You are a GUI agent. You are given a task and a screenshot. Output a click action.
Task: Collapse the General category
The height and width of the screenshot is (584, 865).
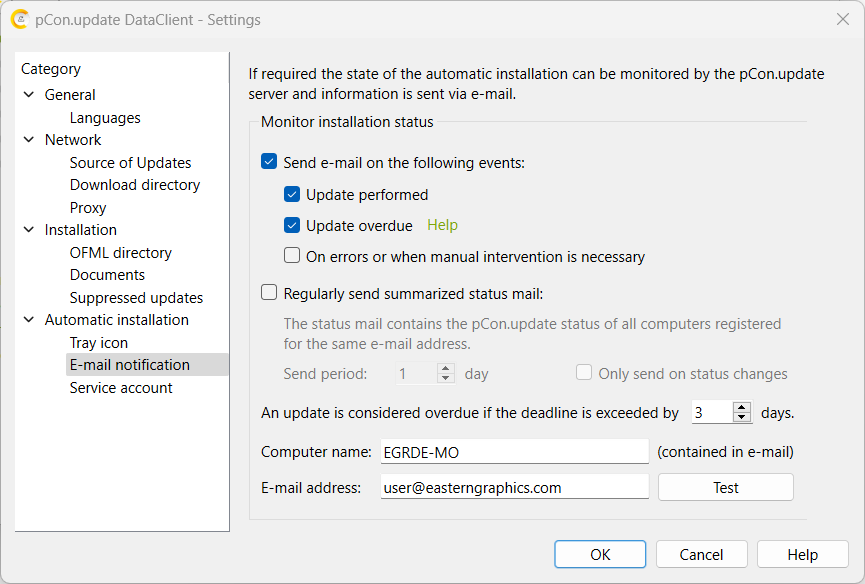point(29,95)
